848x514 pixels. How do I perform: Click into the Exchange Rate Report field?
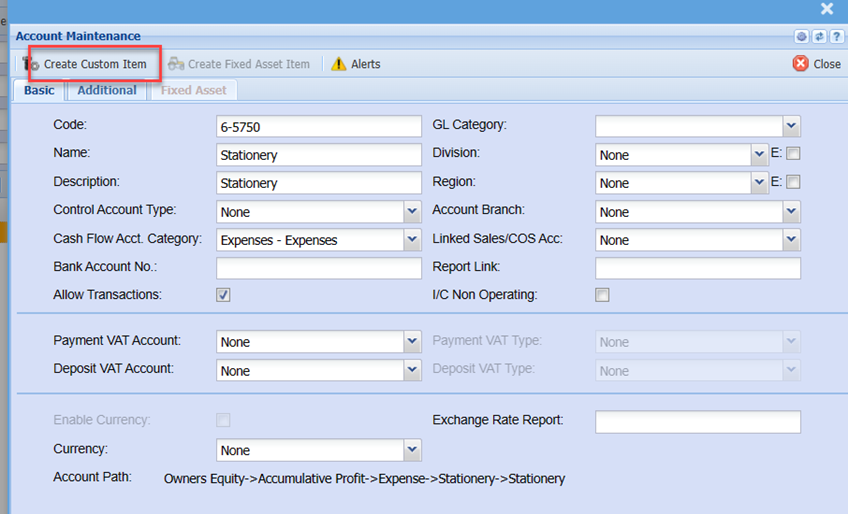click(x=697, y=422)
